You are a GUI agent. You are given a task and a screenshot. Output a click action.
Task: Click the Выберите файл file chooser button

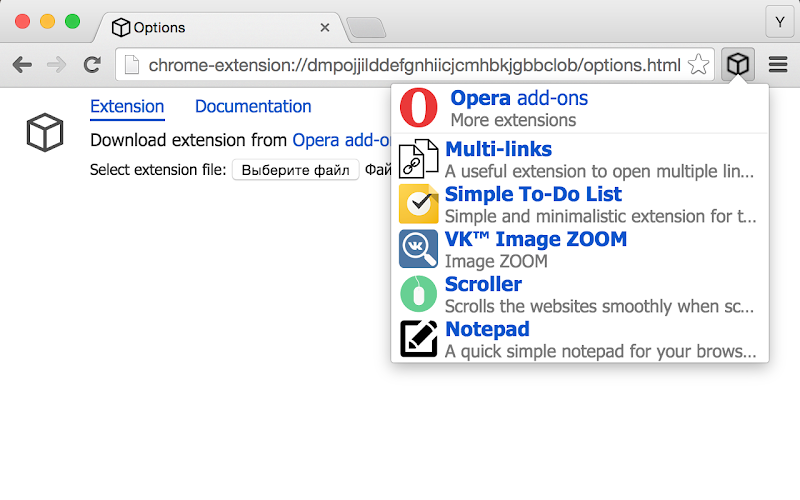295,169
